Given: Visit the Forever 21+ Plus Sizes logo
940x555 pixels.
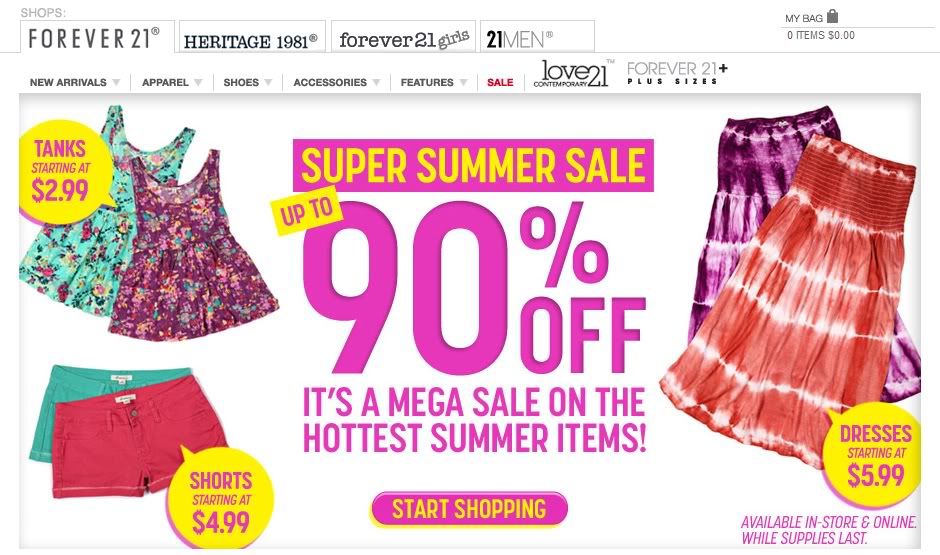Looking at the screenshot, I should pyautogui.click(x=677, y=73).
